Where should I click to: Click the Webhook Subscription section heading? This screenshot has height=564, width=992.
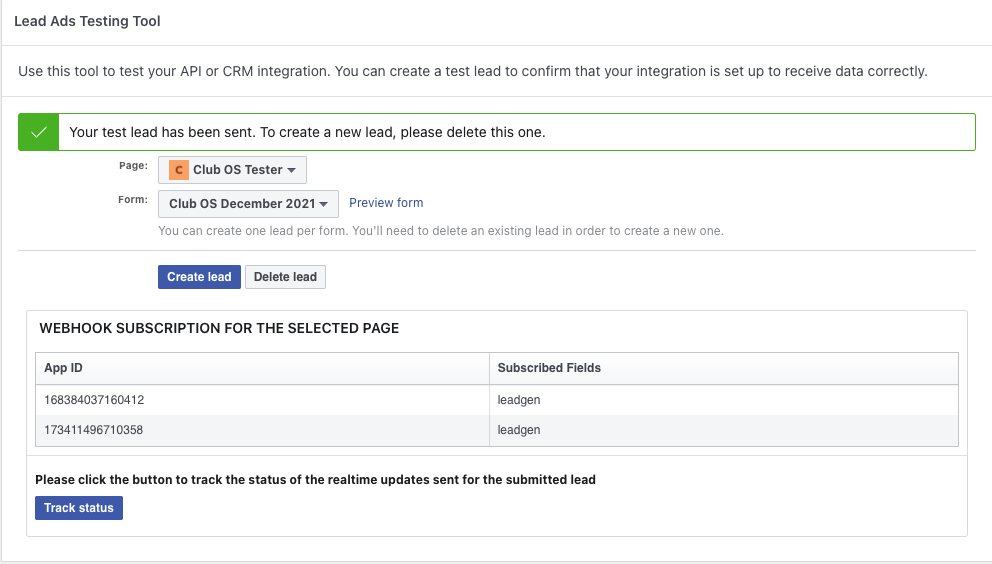tap(219, 328)
